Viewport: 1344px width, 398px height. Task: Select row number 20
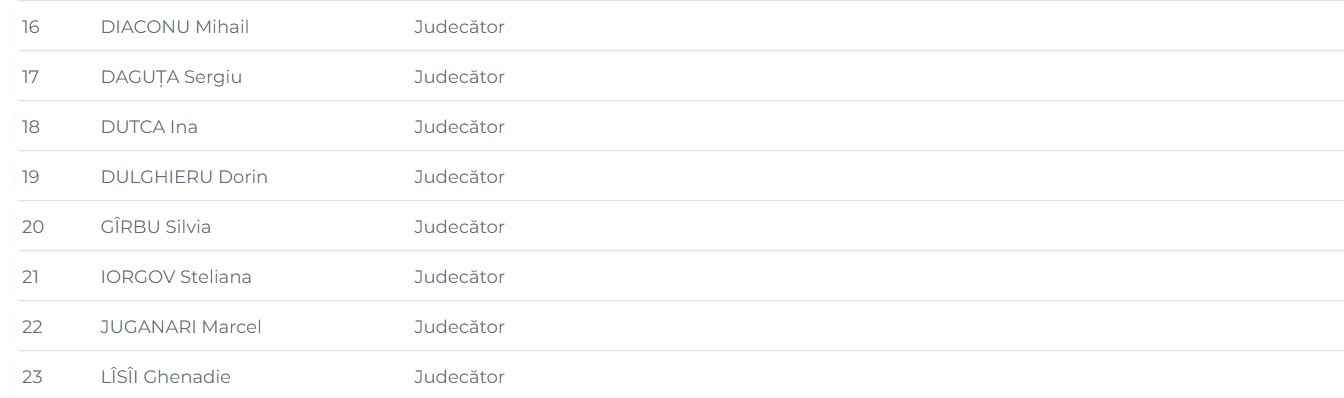coord(33,227)
